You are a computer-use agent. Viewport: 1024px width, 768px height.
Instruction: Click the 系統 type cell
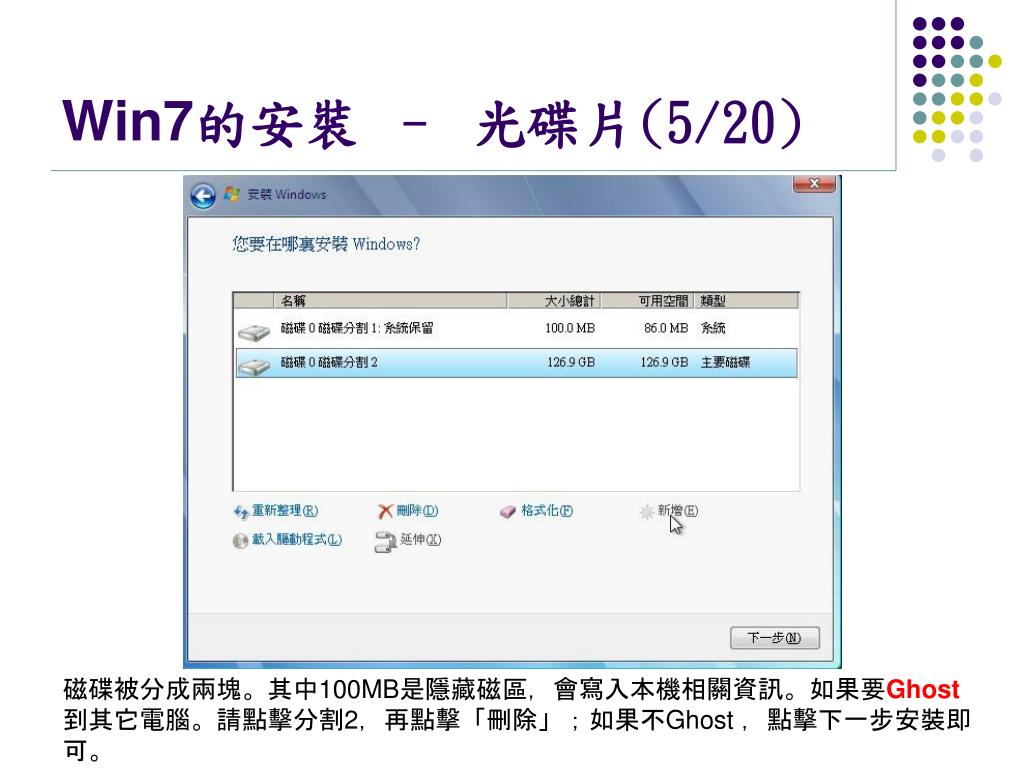point(713,328)
